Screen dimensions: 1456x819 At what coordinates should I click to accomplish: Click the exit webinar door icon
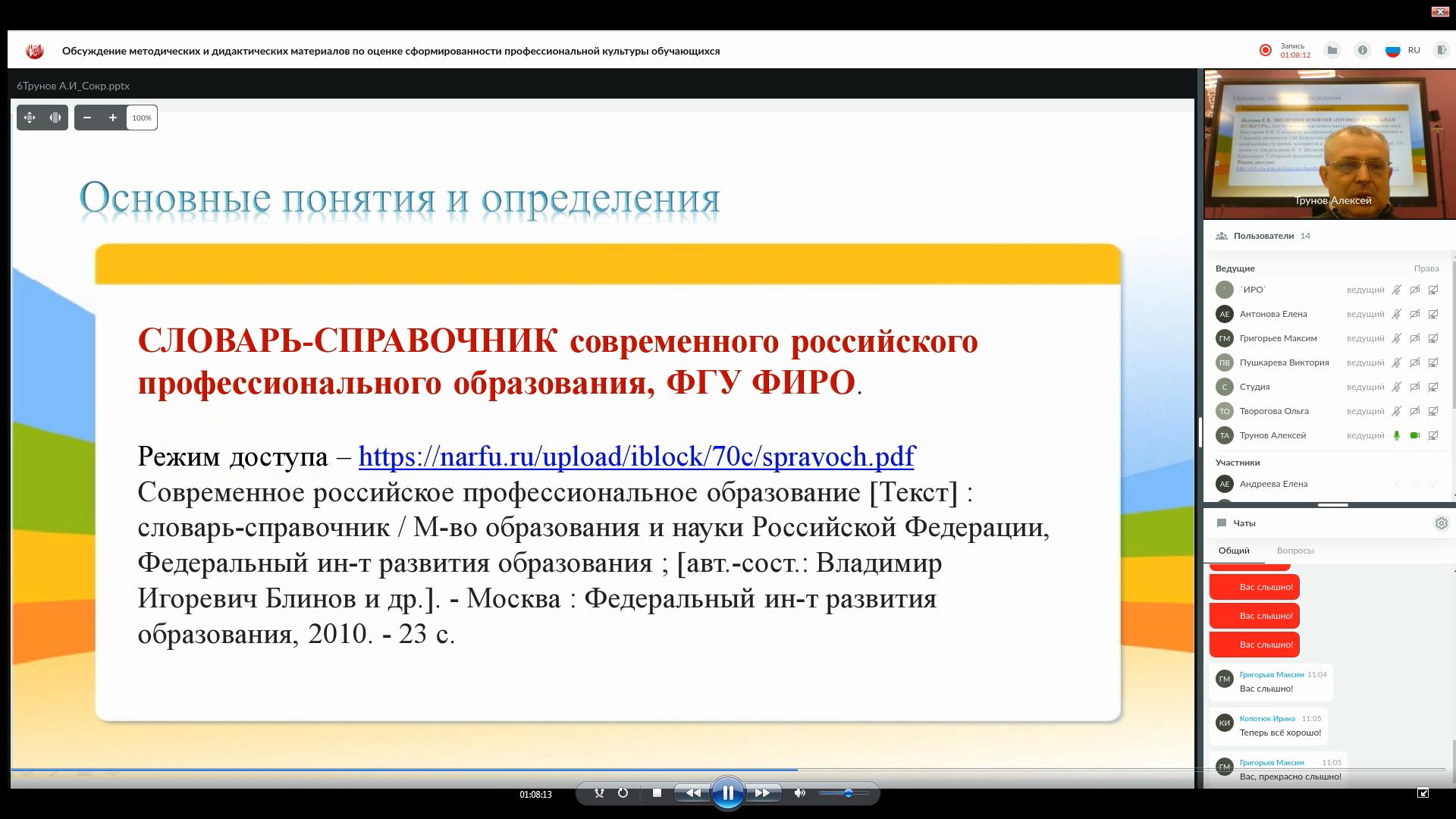1441,50
